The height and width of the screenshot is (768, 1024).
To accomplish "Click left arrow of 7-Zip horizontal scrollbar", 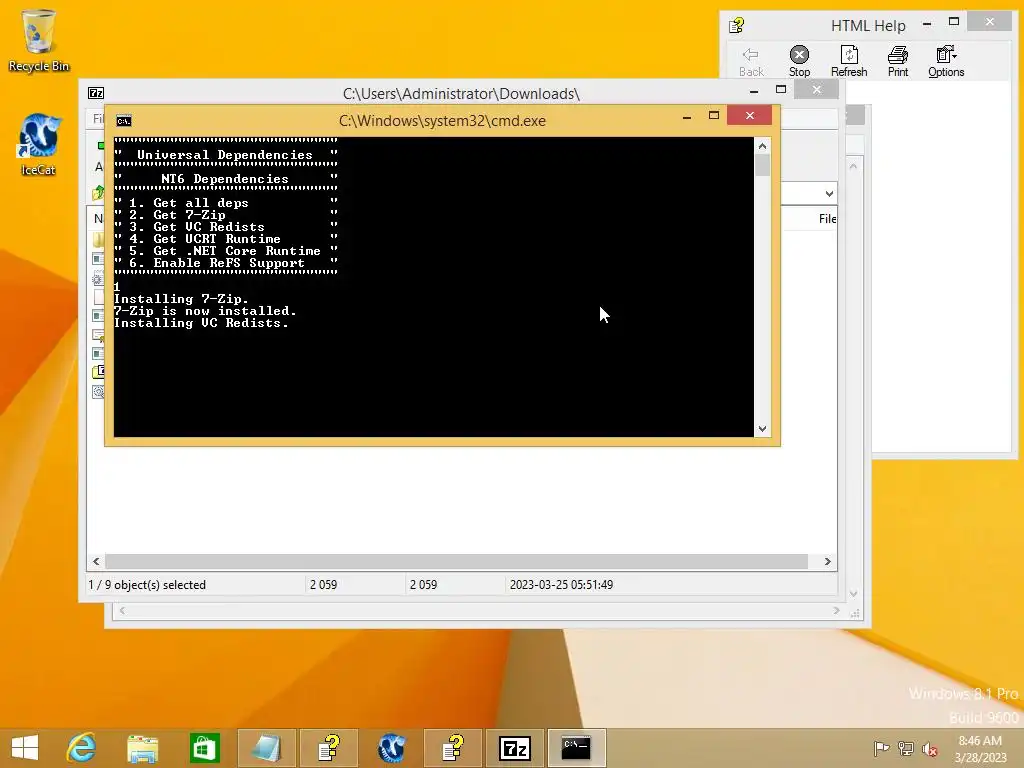I will (x=97, y=562).
